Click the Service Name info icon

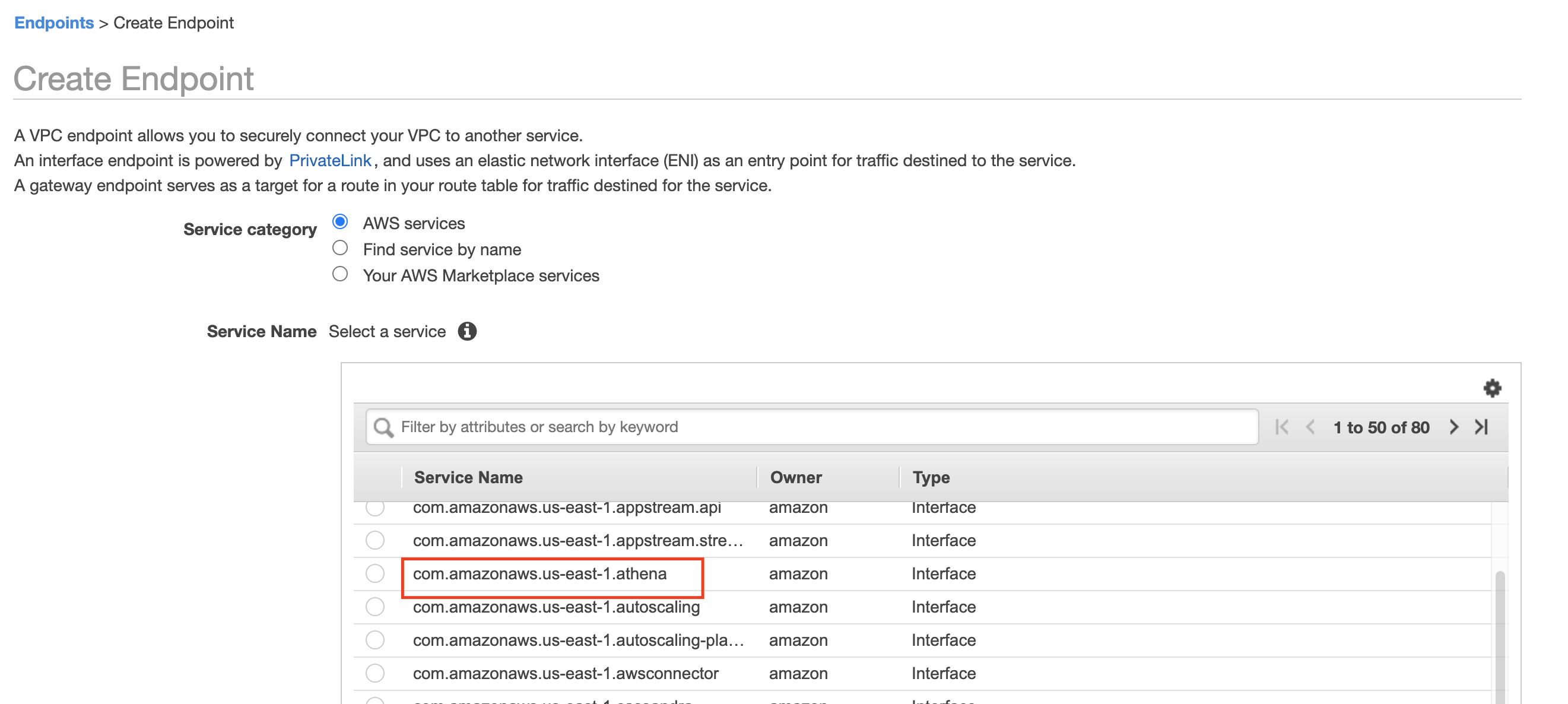click(x=467, y=331)
